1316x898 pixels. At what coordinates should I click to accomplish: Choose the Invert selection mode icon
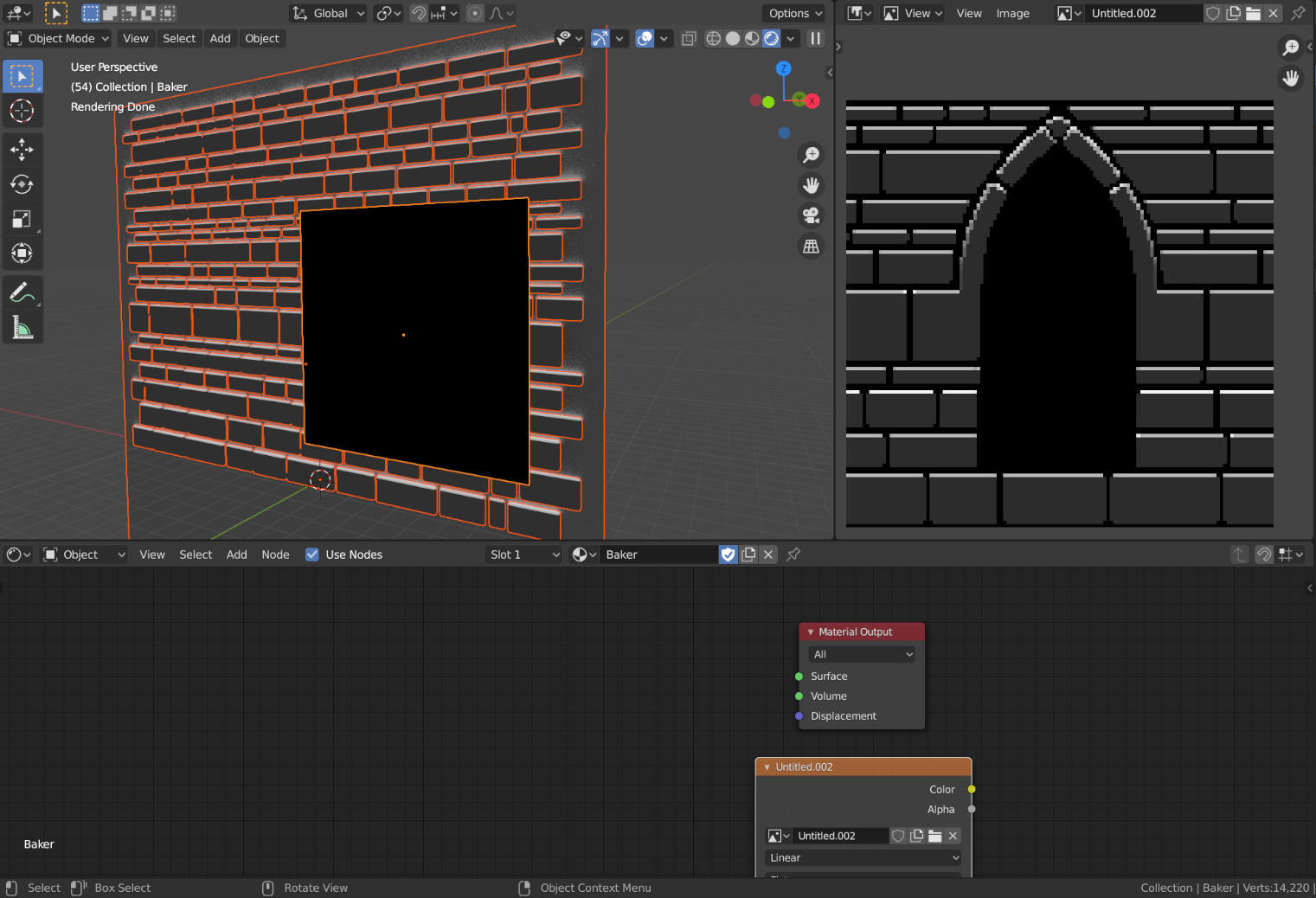[148, 13]
